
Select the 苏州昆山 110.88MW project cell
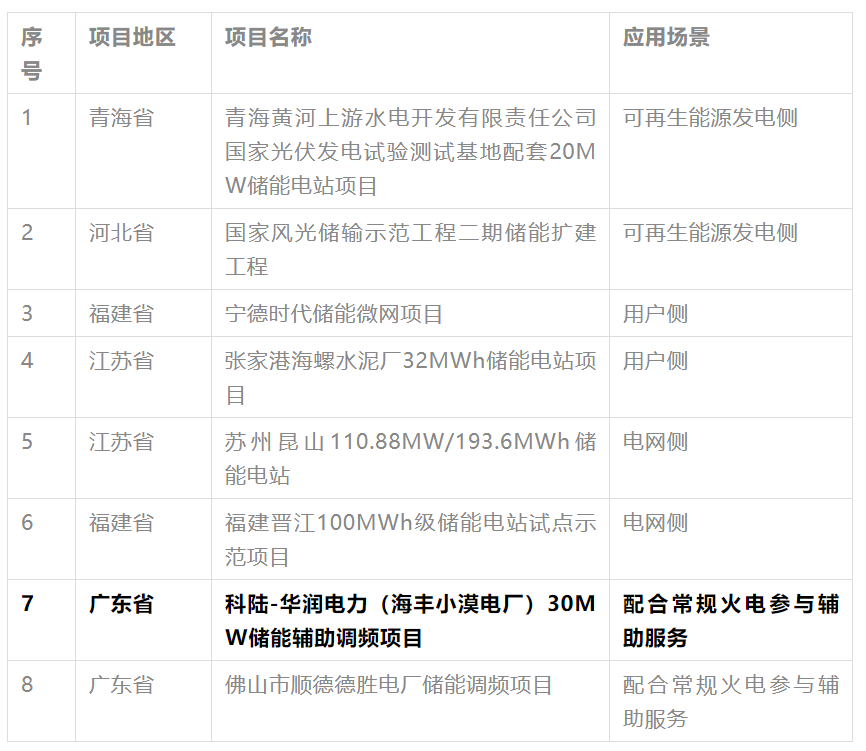pos(410,458)
